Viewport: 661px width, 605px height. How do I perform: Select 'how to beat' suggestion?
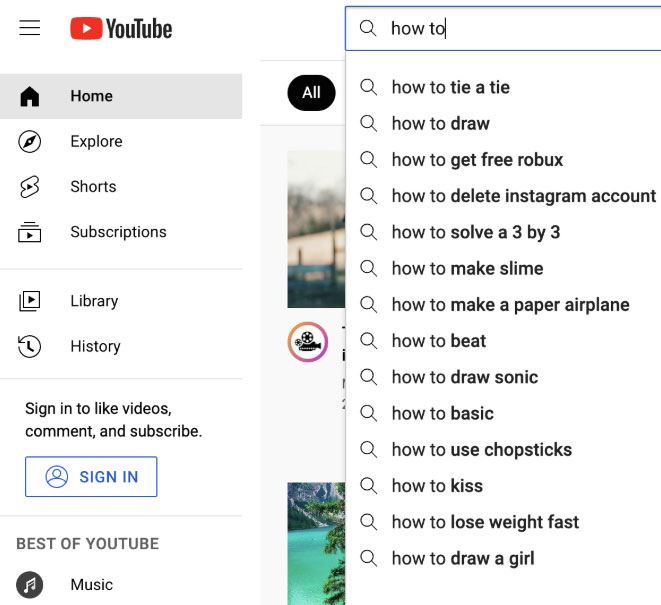[x=503, y=341]
